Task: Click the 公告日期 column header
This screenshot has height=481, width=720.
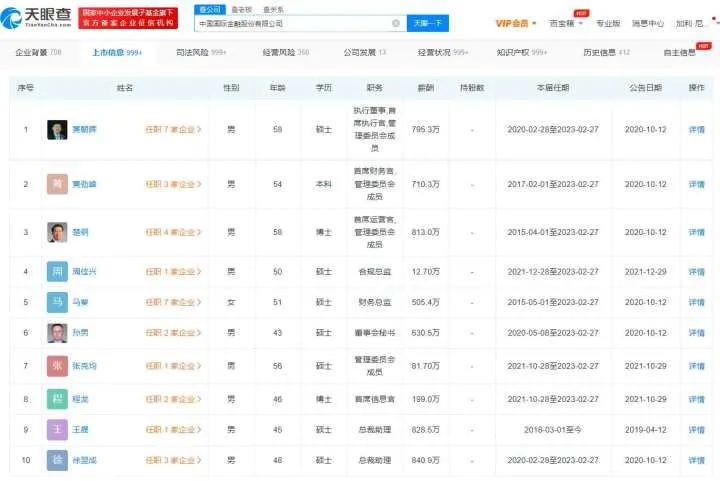Action: (x=645, y=87)
